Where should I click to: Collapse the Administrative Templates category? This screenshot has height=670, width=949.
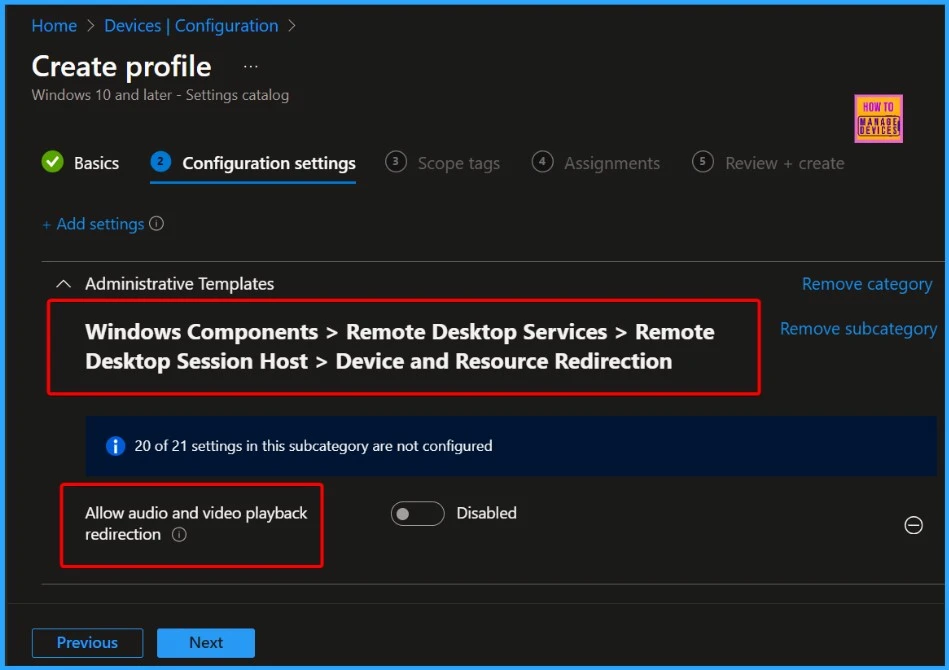(64, 284)
